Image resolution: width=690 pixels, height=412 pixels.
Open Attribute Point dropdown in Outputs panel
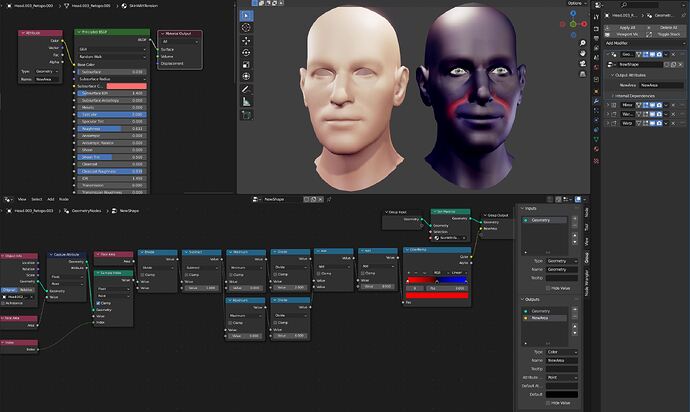[x=562, y=378]
